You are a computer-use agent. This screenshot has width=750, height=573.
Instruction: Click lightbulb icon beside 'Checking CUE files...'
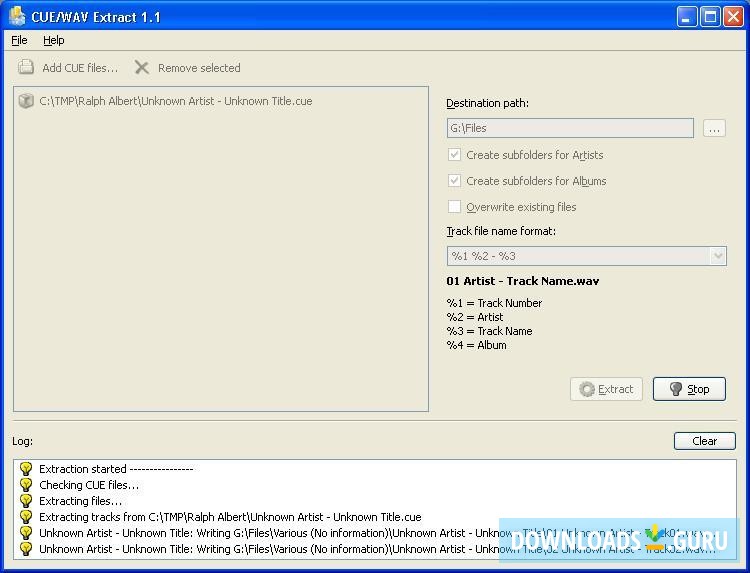tap(26, 485)
